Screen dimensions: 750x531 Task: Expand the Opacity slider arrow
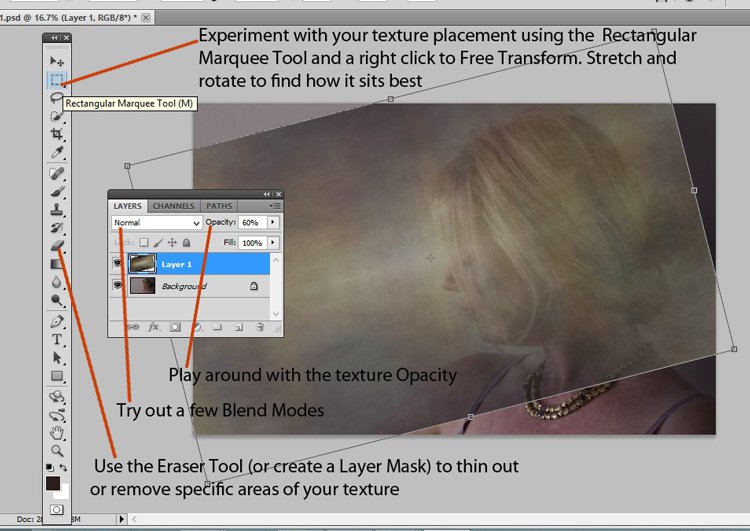pos(273,222)
